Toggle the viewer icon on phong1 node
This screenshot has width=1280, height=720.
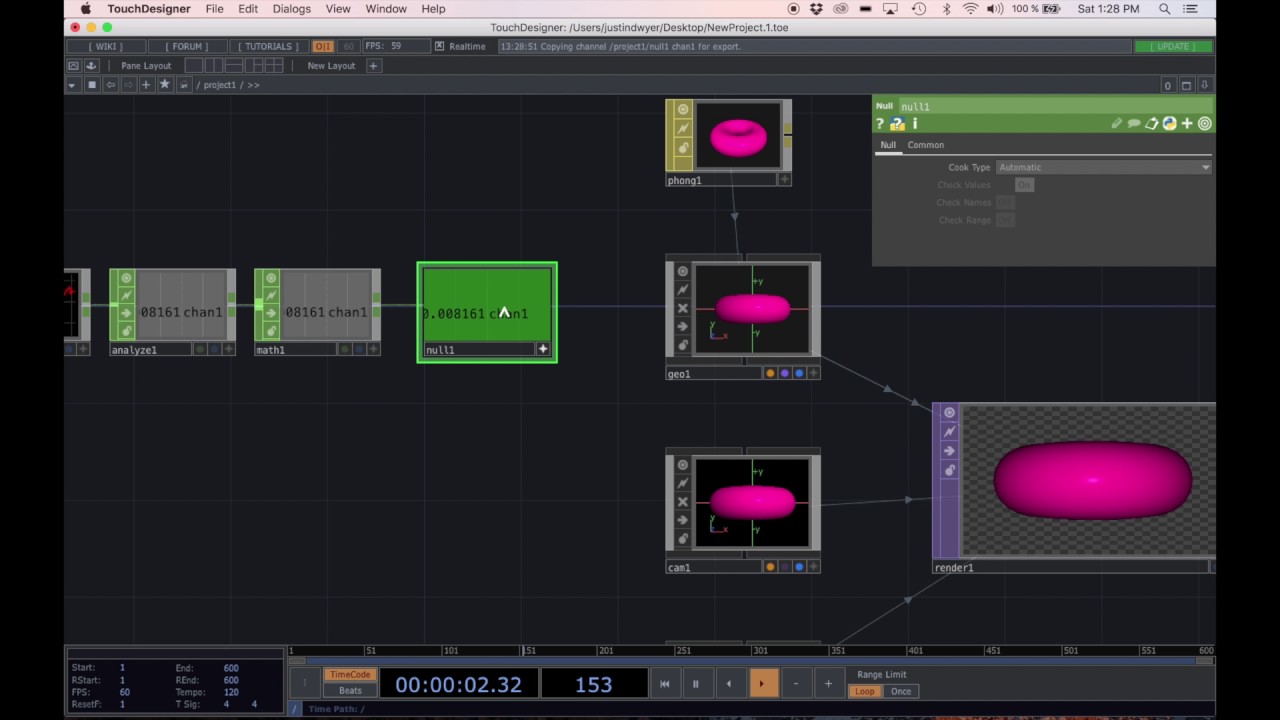[683, 109]
